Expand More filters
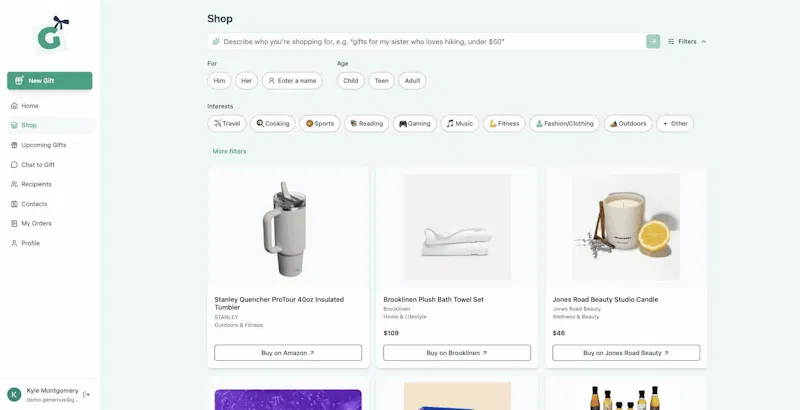 [x=229, y=151]
